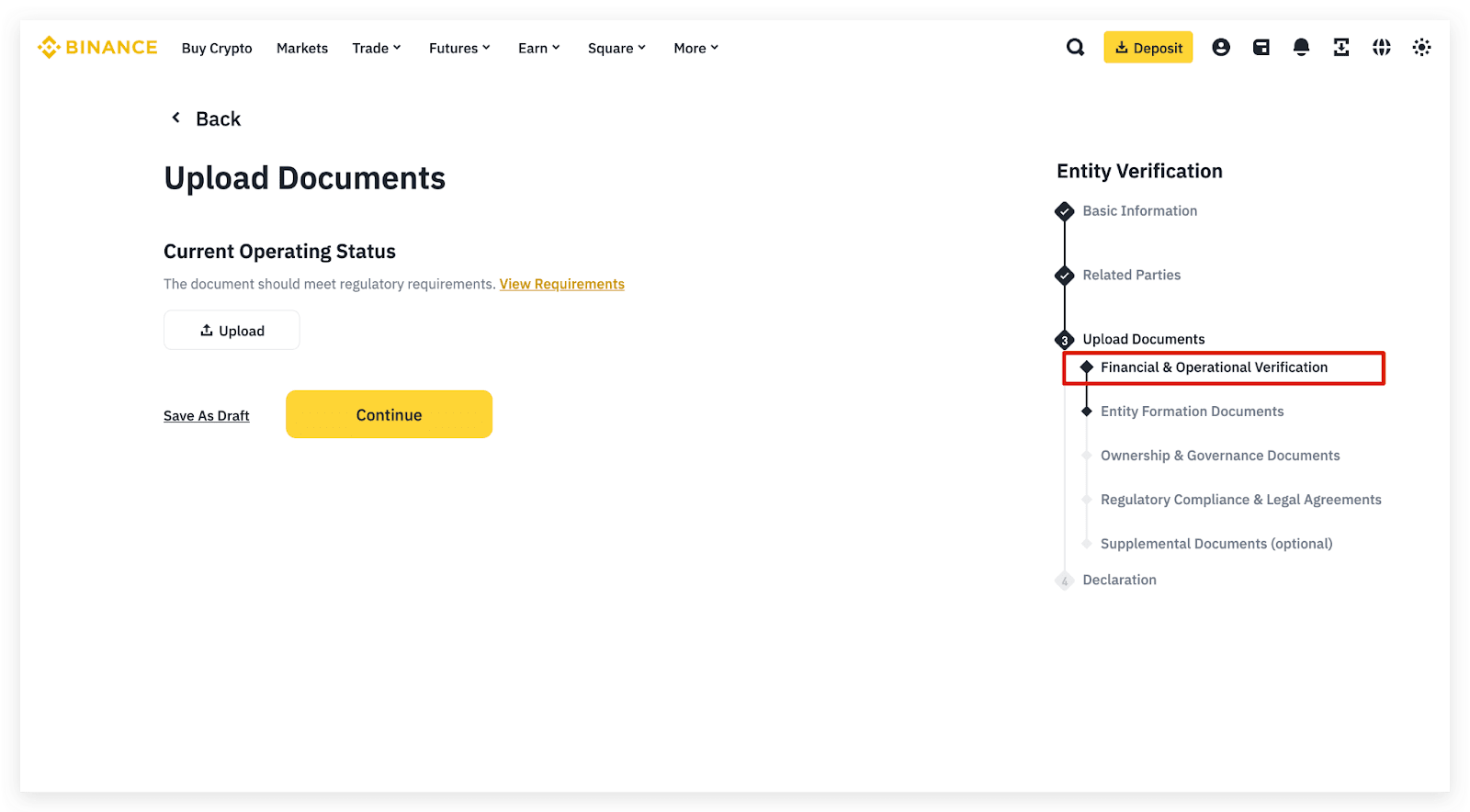Expand the Futures dropdown
Image resolution: width=1470 pixels, height=812 pixels.
click(459, 49)
